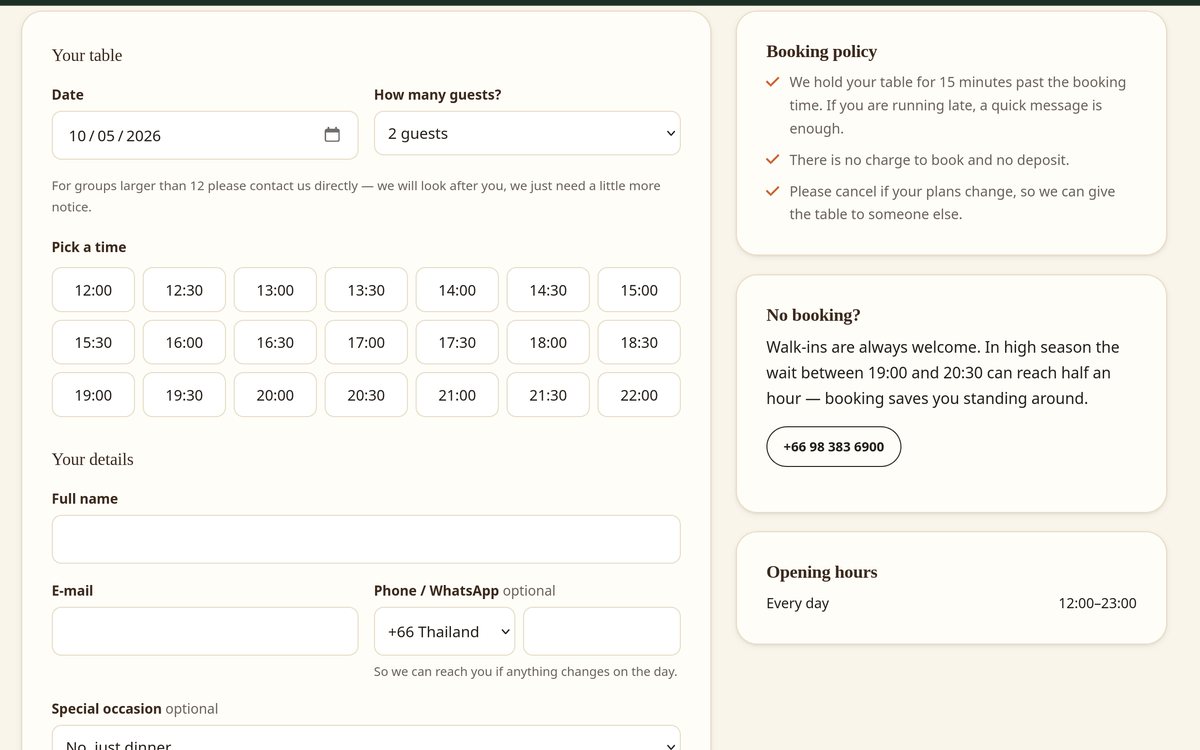Choose the 16:00 time slot
Image resolution: width=1200 pixels, height=750 pixels.
[x=184, y=342]
